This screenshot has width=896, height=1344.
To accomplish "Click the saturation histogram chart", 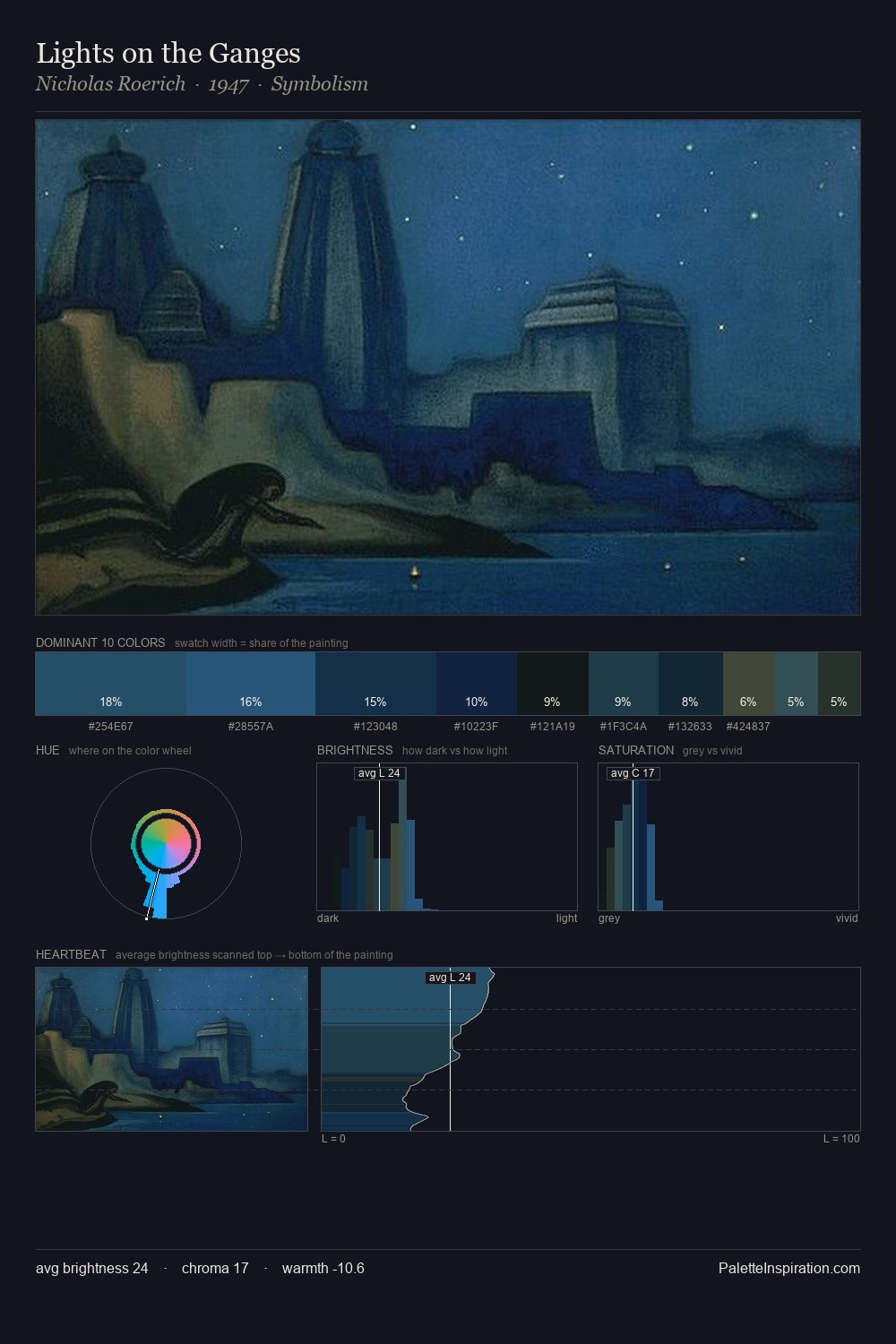I will pyautogui.click(x=728, y=837).
